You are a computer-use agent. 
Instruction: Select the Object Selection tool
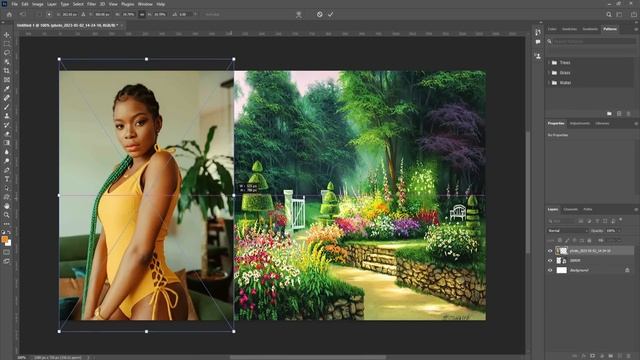7,62
